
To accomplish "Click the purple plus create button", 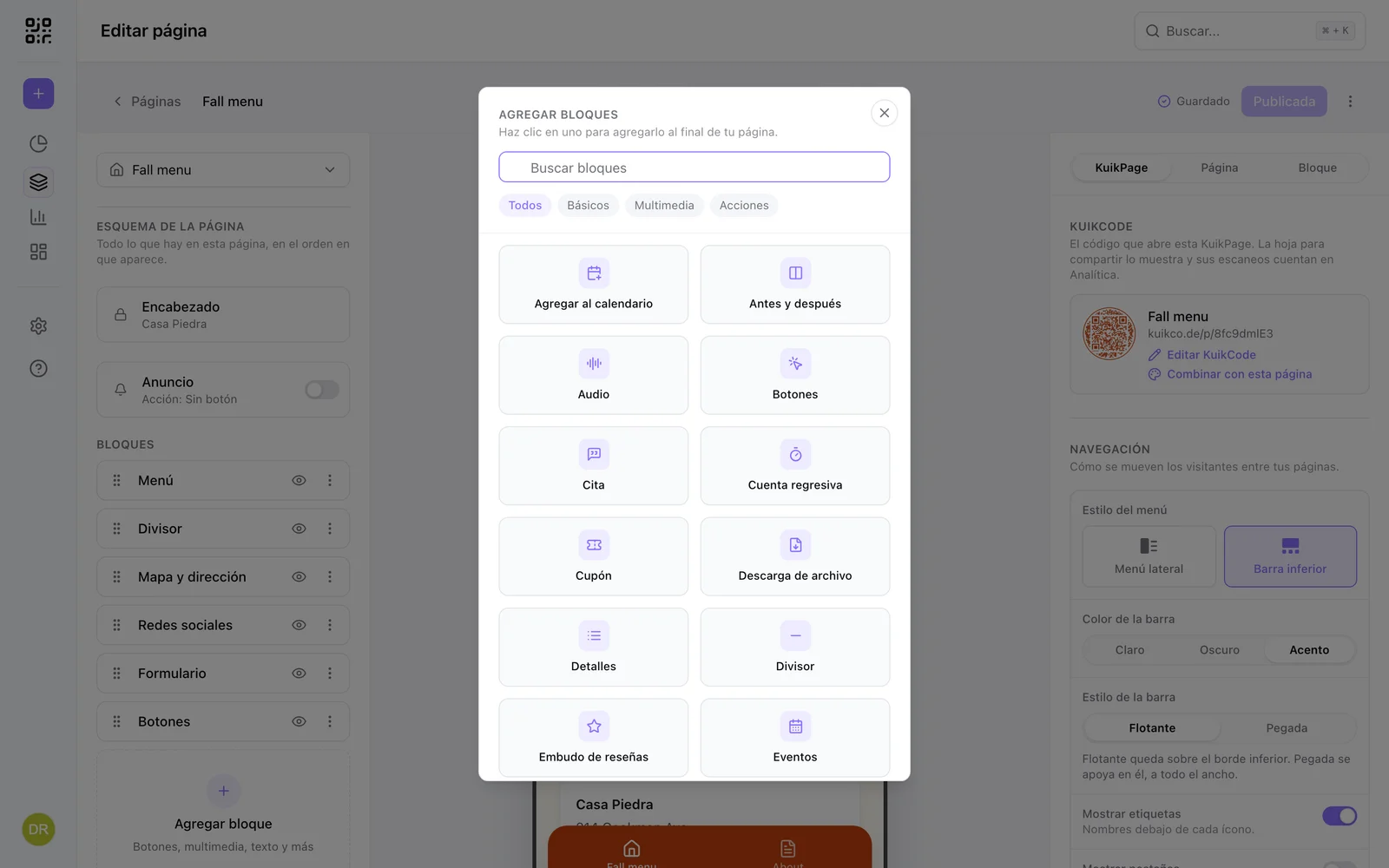I will tap(38, 94).
